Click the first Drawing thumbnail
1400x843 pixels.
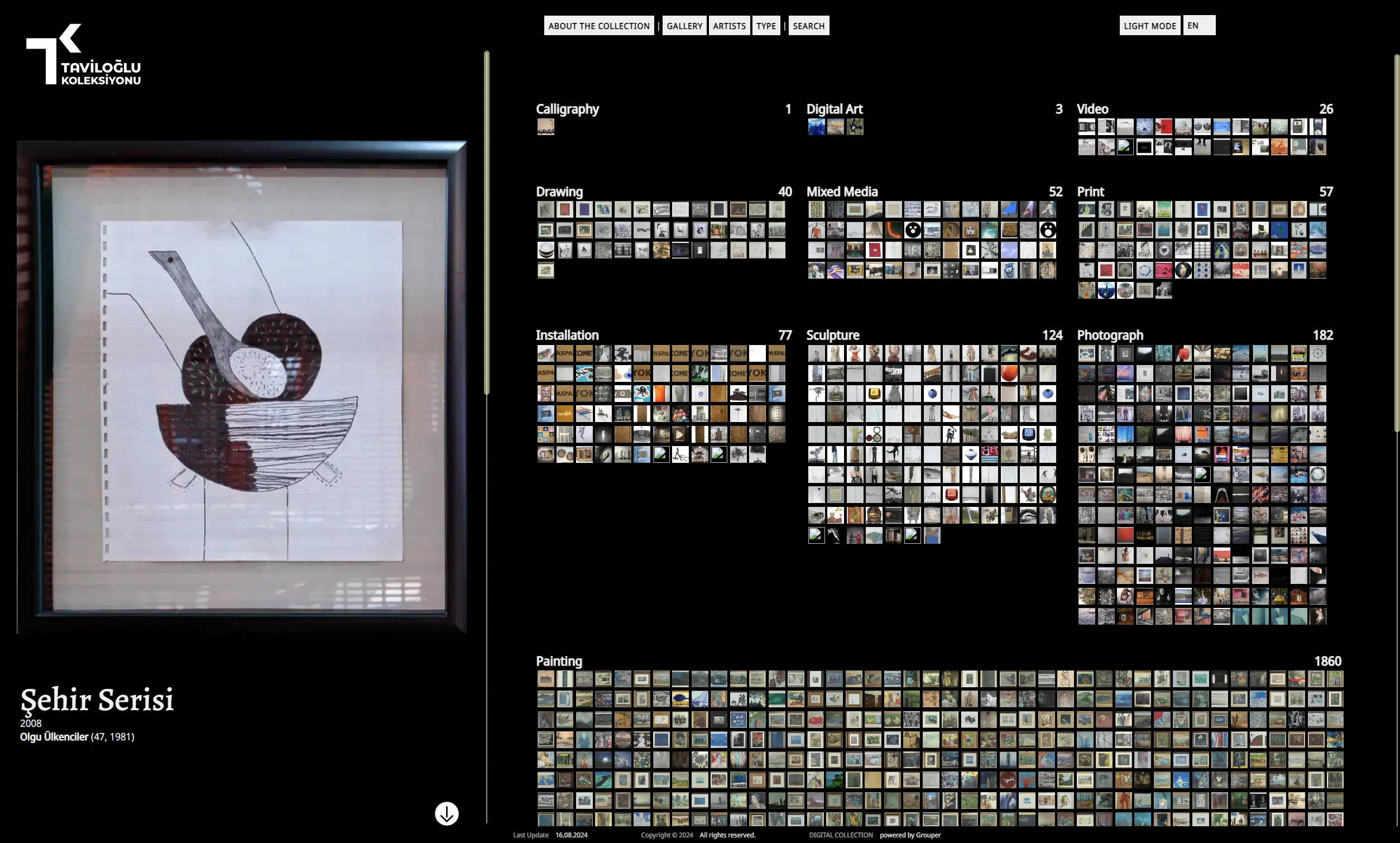pyautogui.click(x=545, y=209)
